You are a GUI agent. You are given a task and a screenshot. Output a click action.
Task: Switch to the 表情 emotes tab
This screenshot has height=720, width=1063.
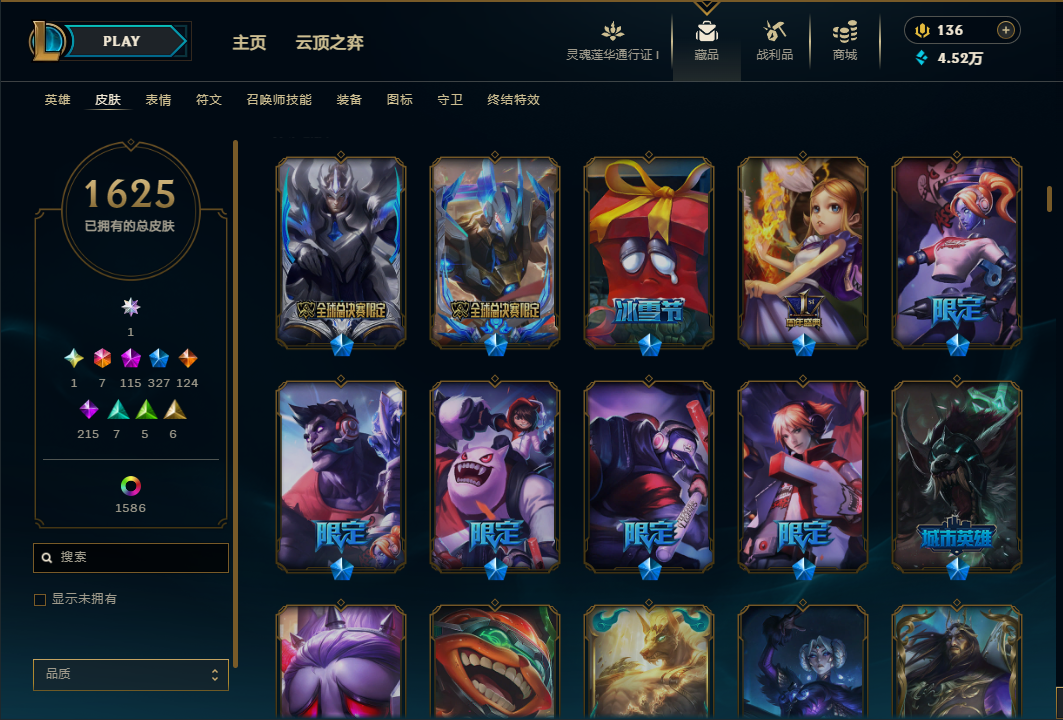click(158, 100)
